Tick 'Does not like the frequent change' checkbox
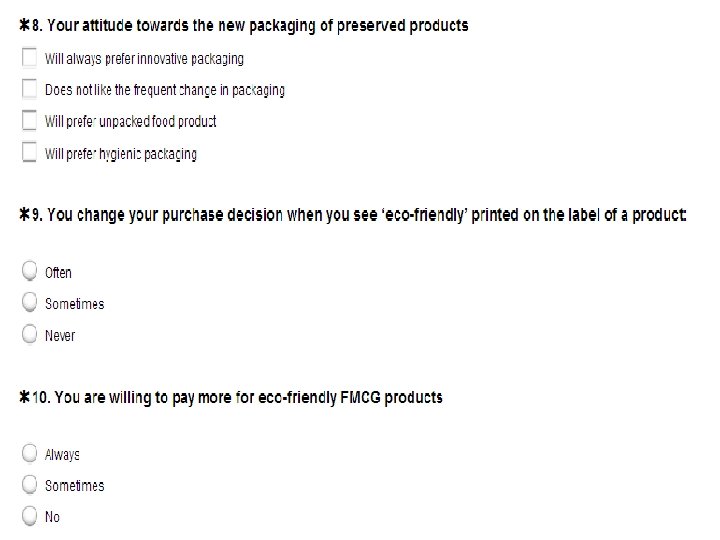The width and height of the screenshot is (720, 540). click(x=30, y=89)
